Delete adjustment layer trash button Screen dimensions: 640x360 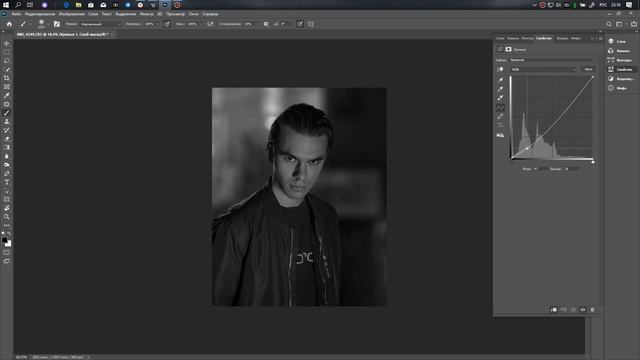[x=592, y=310]
